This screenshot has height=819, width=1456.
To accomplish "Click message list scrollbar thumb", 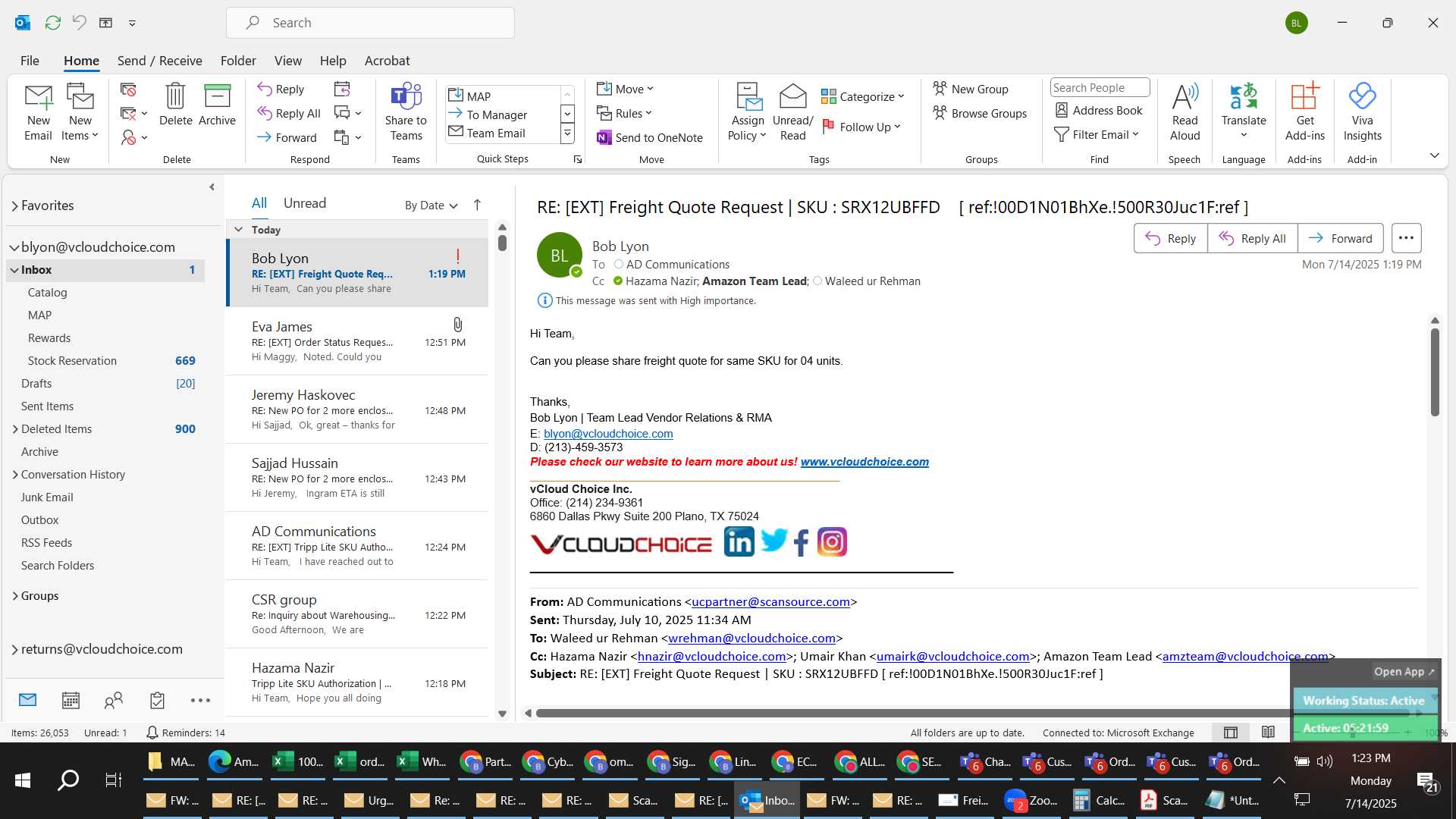I will click(x=502, y=243).
